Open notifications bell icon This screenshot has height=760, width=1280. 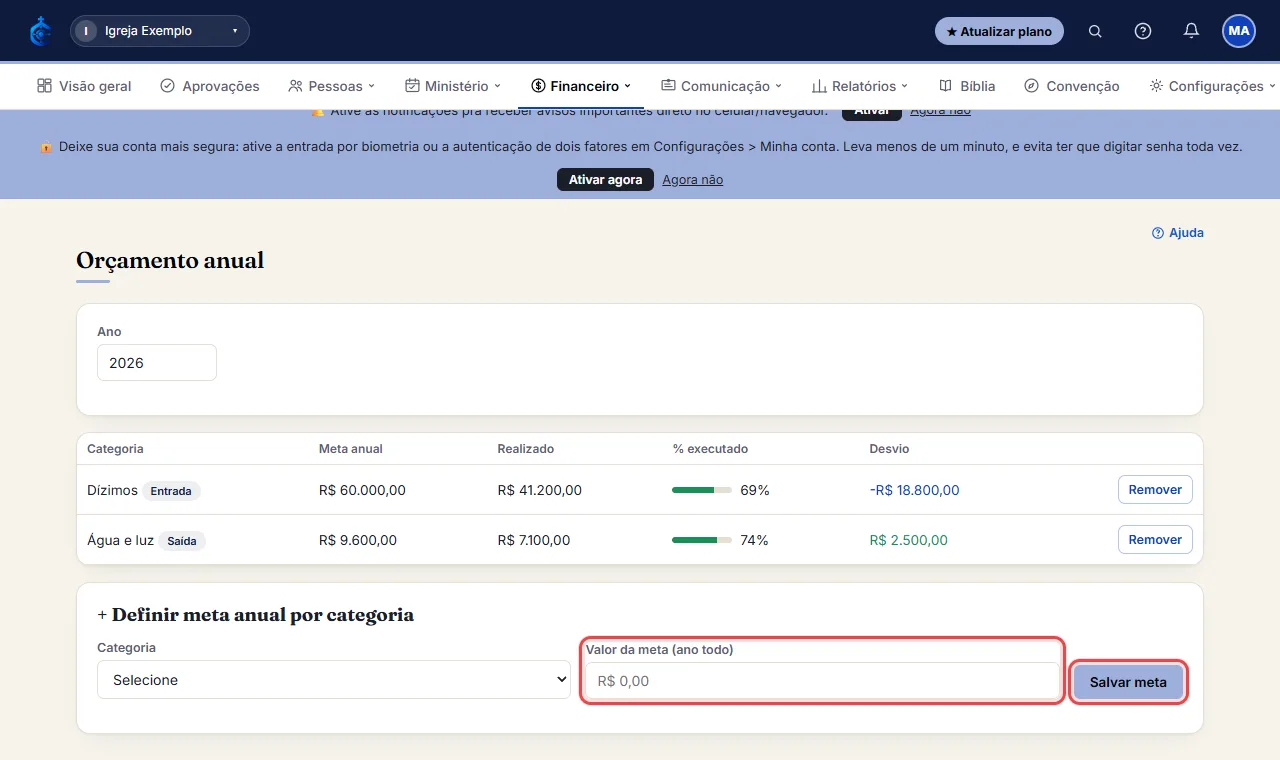pos(1191,31)
